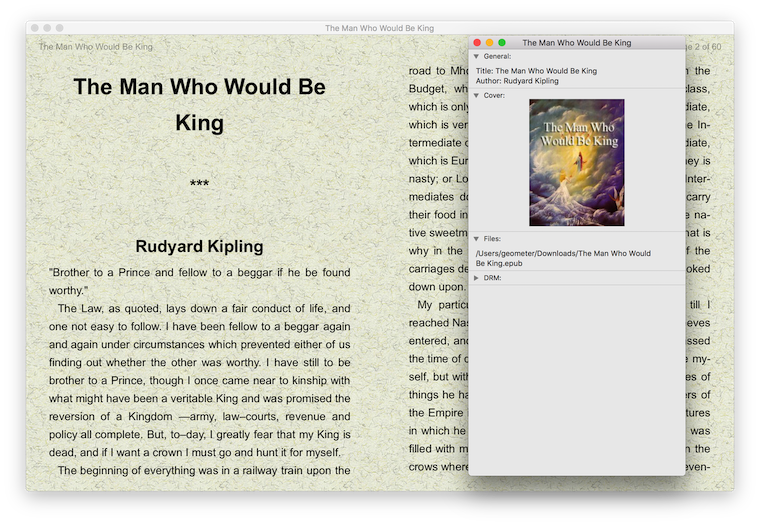
Task: Click the Rudyard Kipling author heading
Action: click(x=199, y=246)
